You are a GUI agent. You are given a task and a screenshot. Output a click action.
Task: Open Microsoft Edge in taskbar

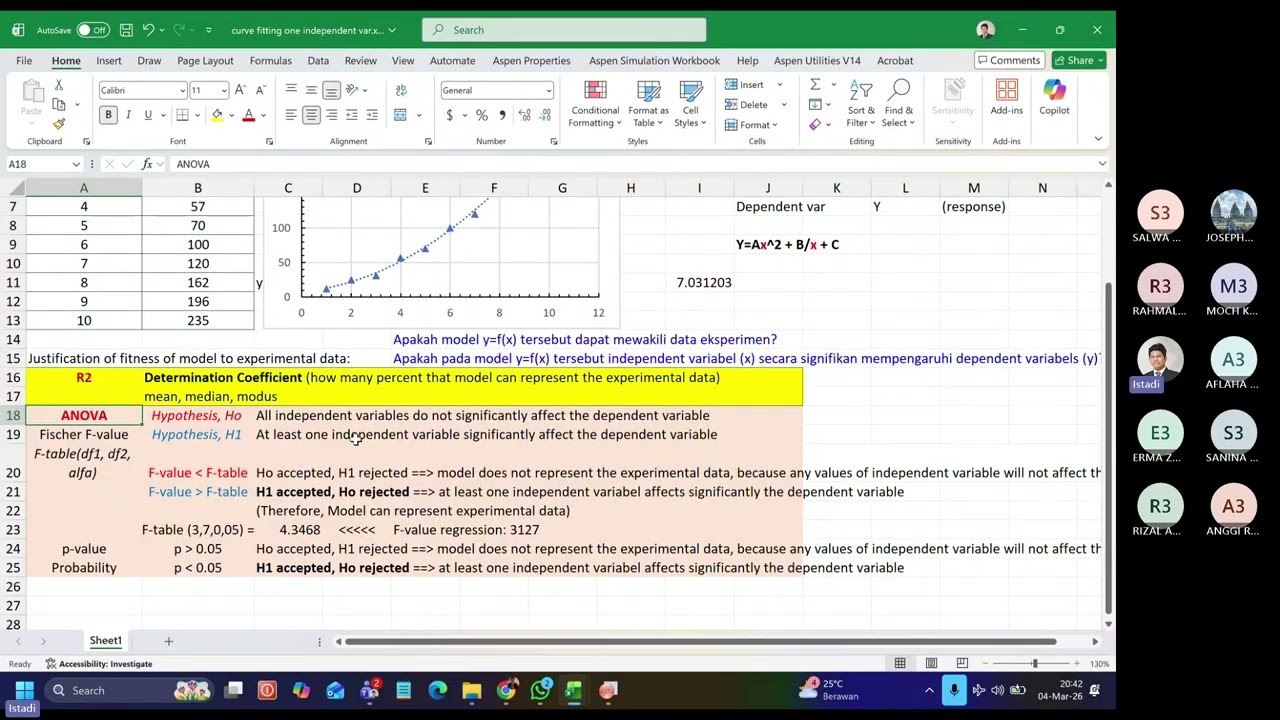click(x=438, y=690)
